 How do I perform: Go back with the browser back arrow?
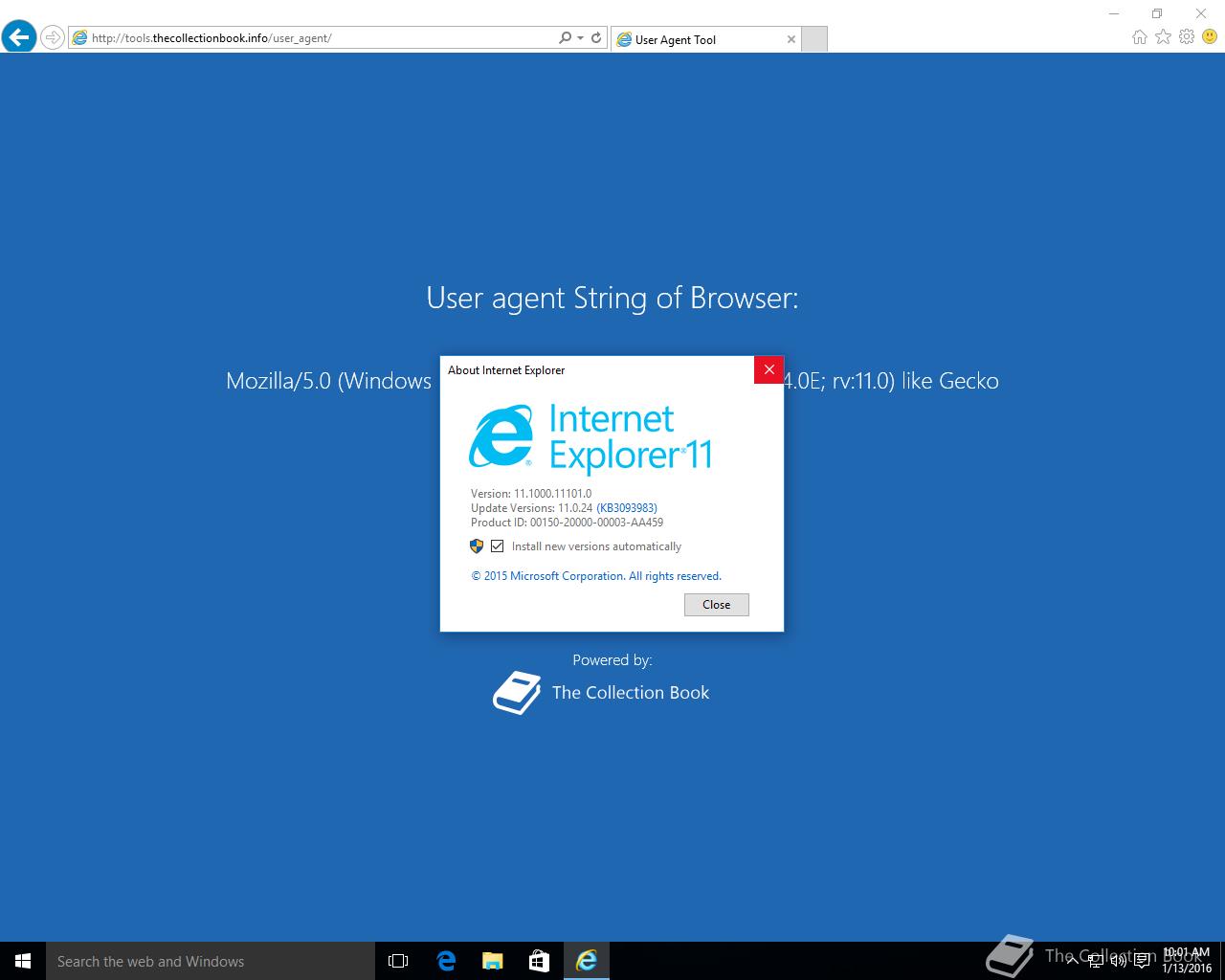[x=19, y=37]
